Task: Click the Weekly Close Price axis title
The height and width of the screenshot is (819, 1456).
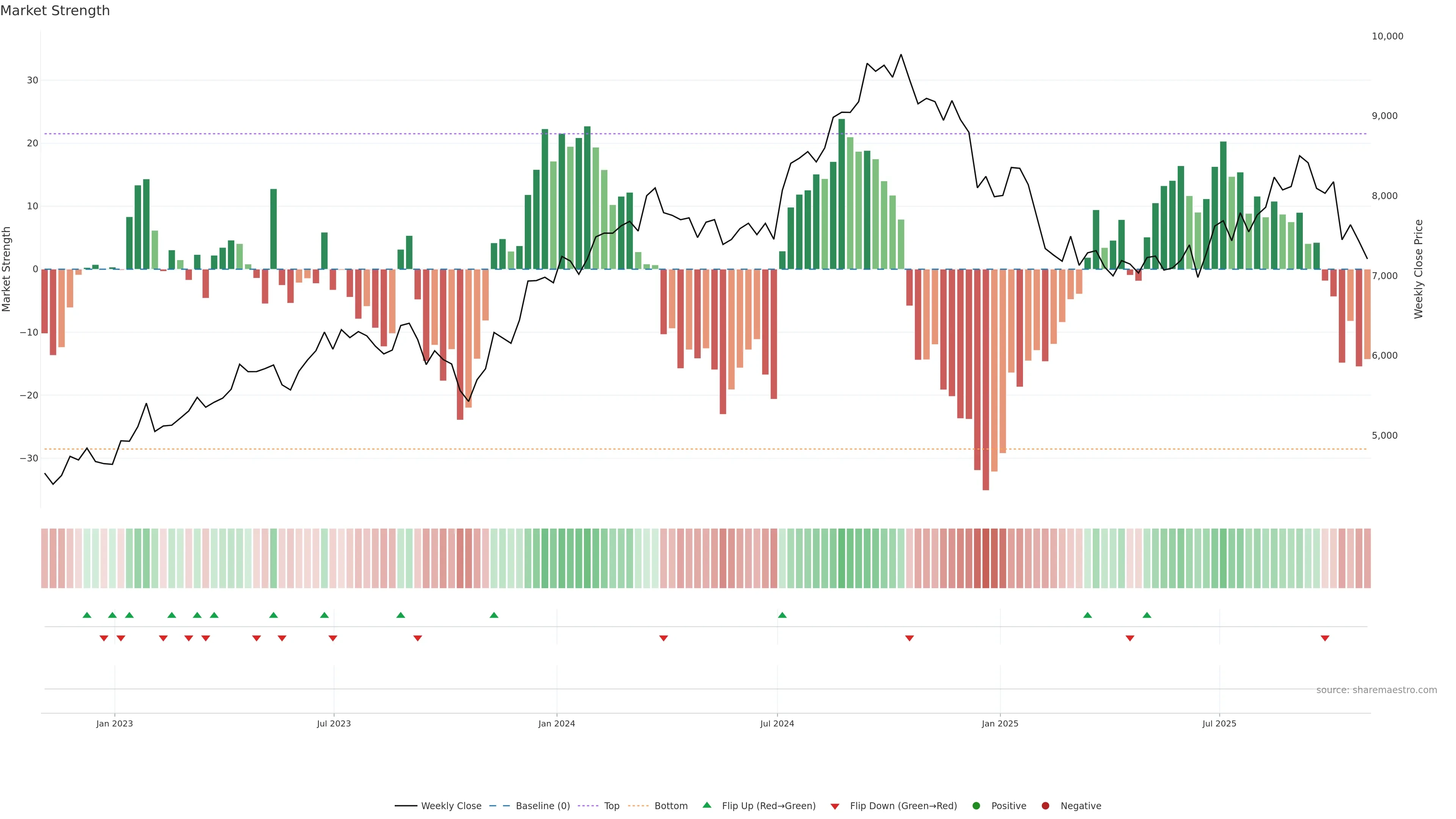Action: pyautogui.click(x=1419, y=269)
